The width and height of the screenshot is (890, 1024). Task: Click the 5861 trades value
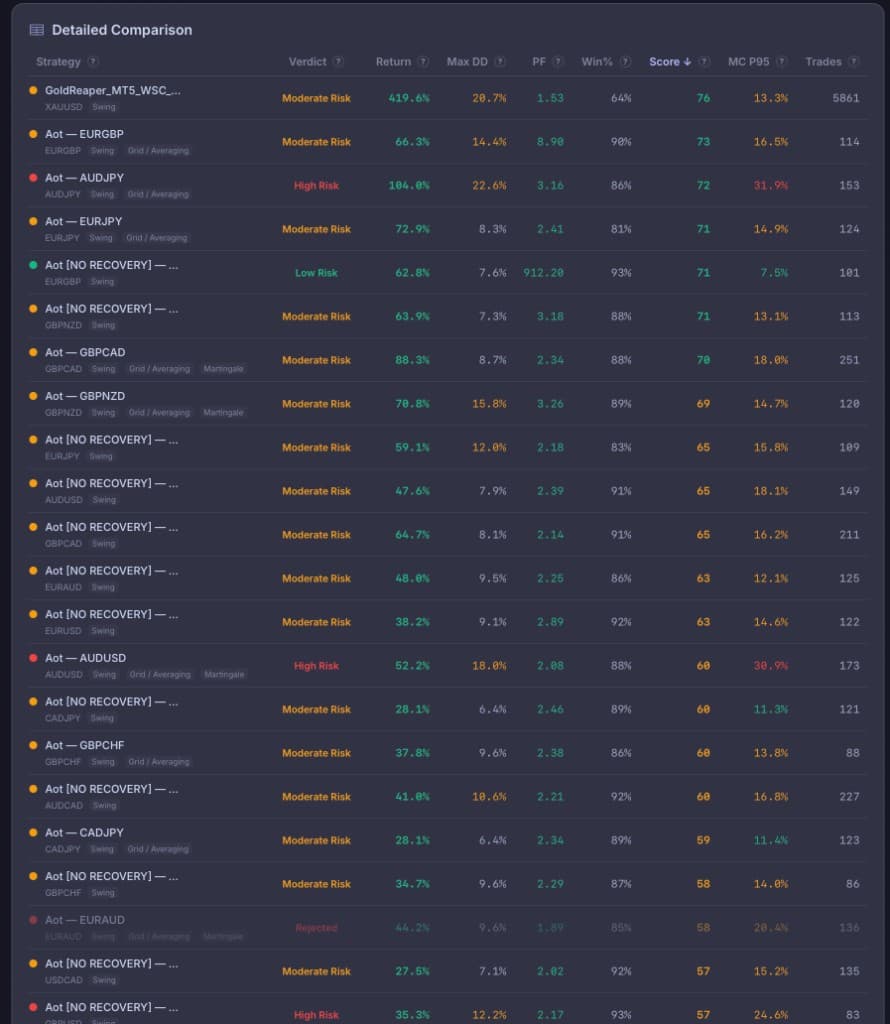846,98
